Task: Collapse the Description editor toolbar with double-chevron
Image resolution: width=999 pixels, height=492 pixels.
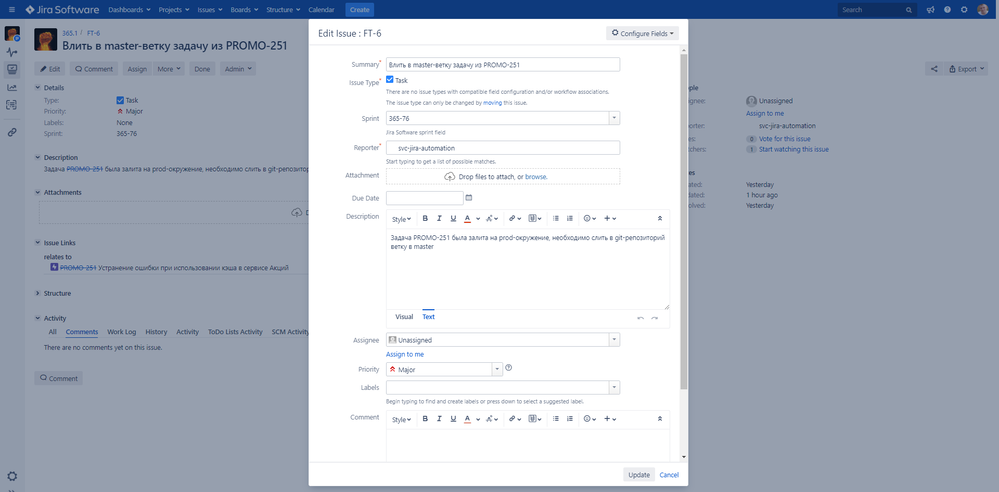Action: [x=660, y=219]
